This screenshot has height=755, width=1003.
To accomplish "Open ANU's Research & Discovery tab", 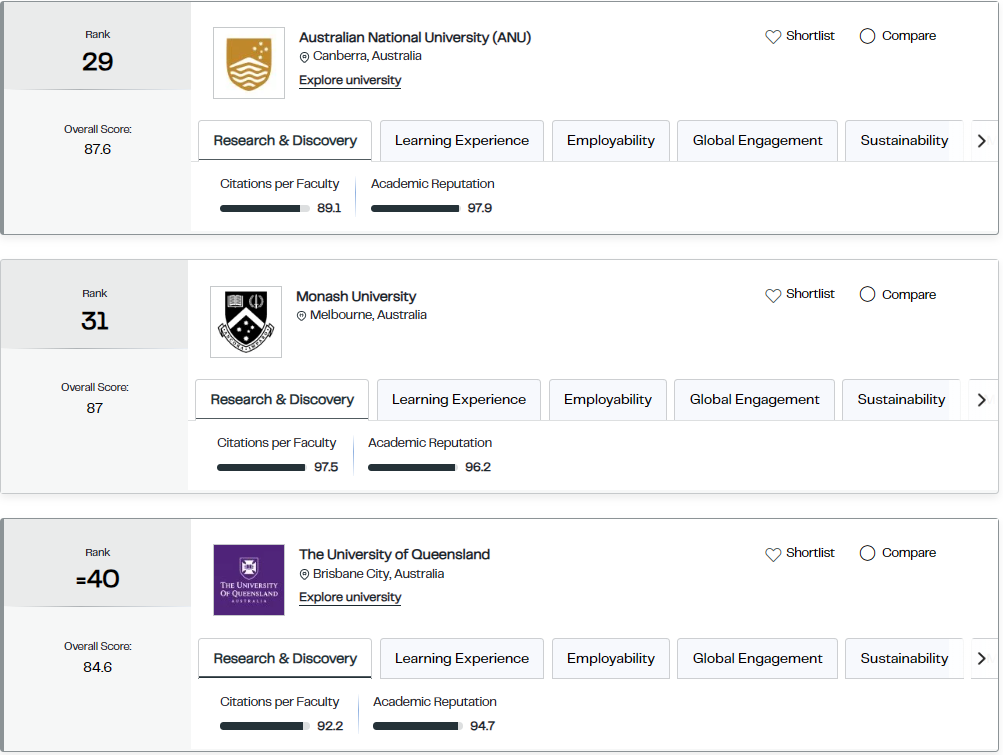I will pos(285,141).
